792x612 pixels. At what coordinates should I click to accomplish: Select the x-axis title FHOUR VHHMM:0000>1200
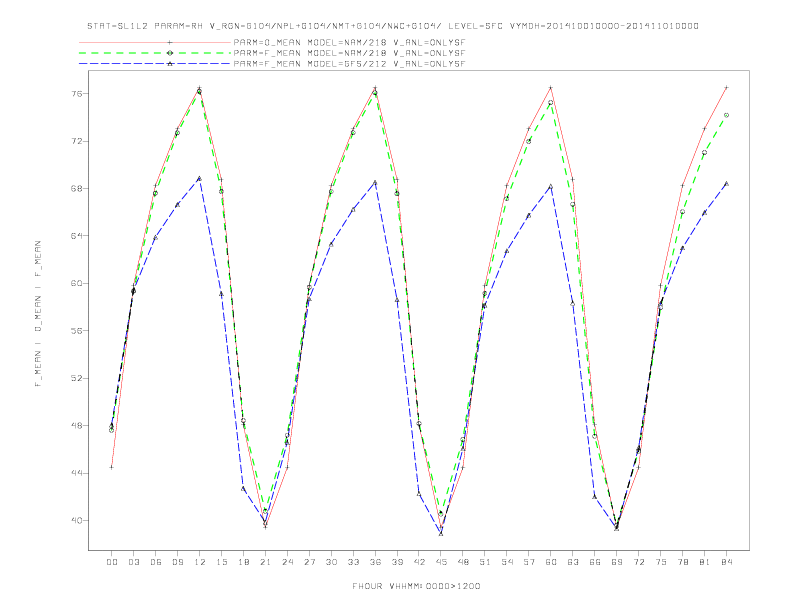416,586
